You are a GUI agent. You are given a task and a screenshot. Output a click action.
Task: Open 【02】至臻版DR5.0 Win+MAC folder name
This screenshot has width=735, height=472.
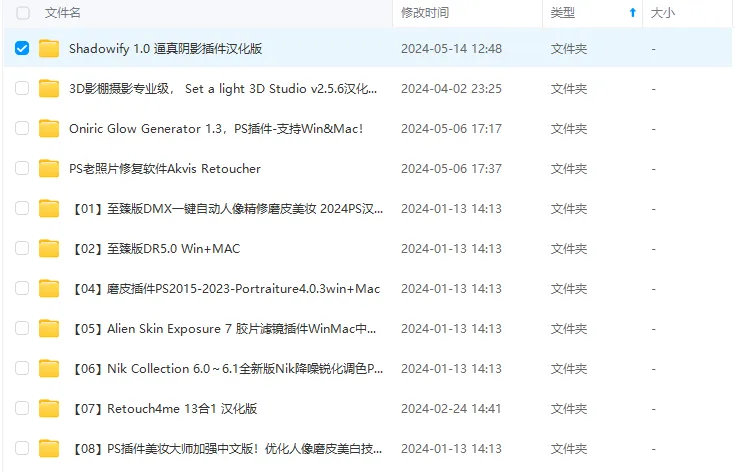pos(155,248)
